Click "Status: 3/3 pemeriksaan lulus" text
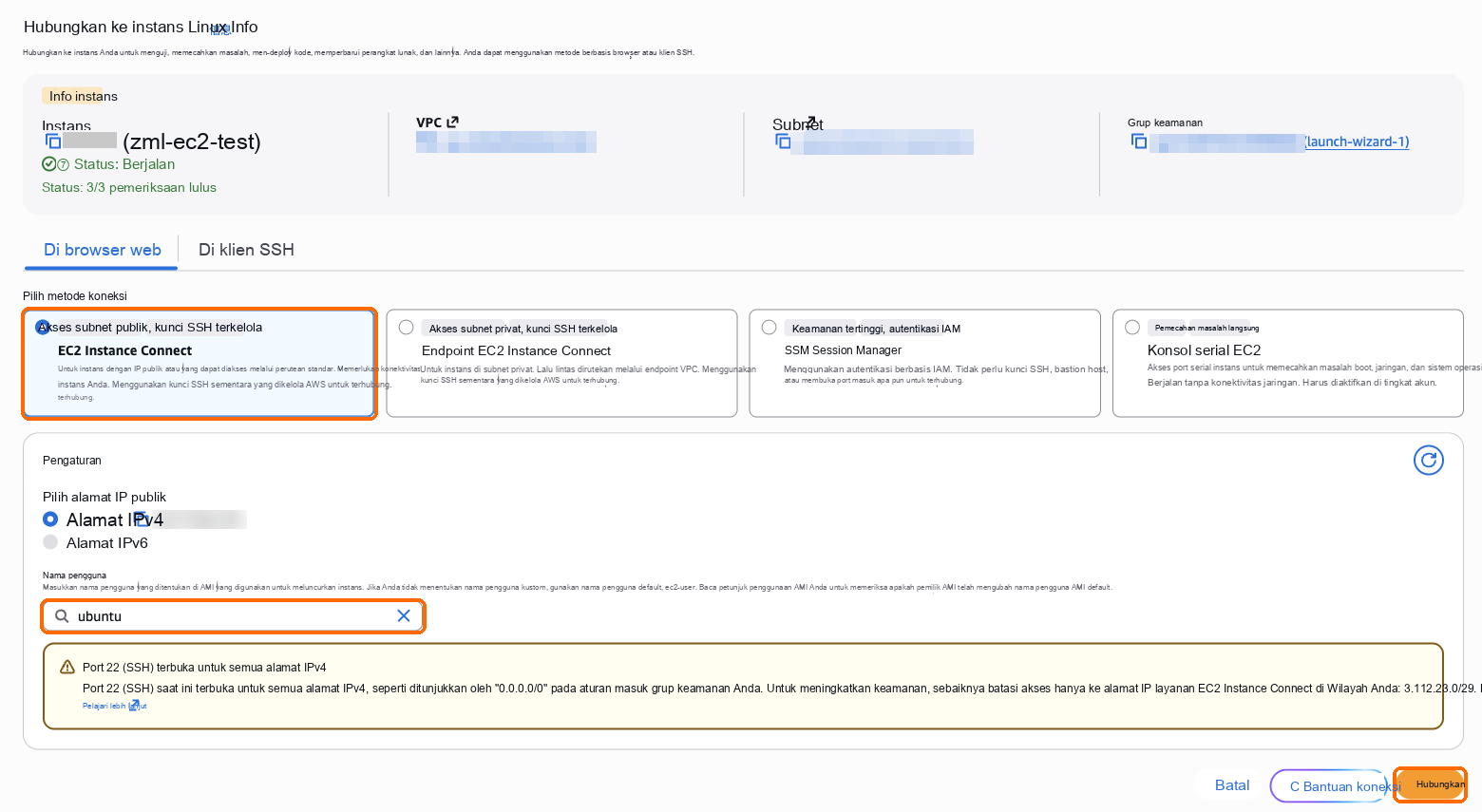 point(129,187)
